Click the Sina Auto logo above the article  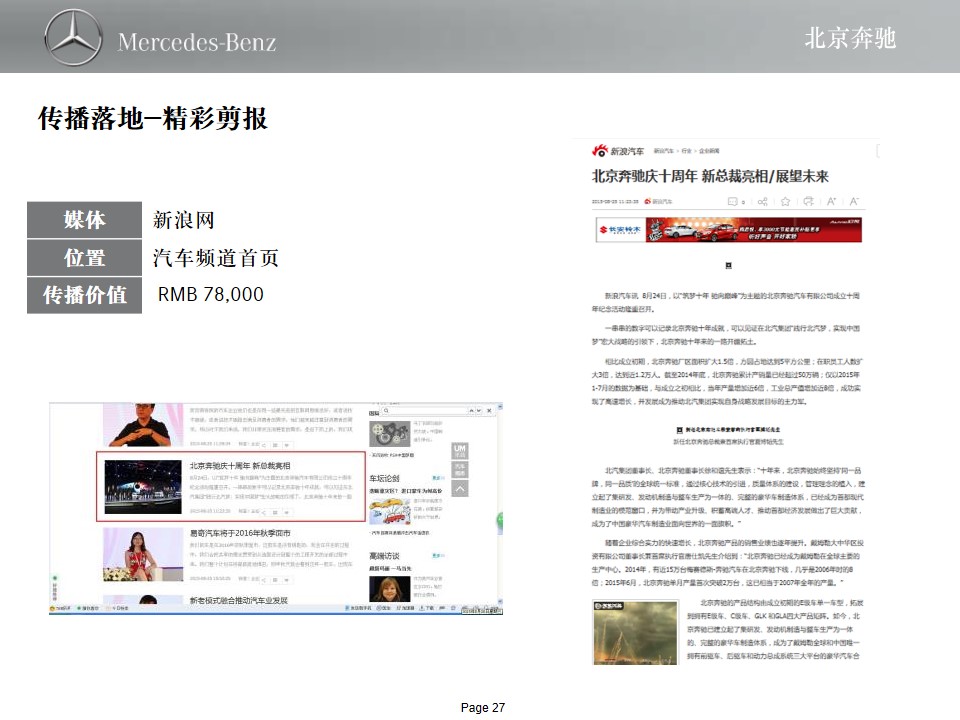pyautogui.click(x=617, y=151)
